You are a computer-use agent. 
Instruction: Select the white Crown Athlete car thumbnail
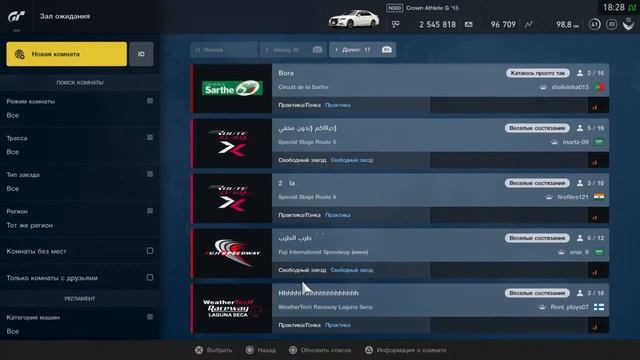[x=354, y=19]
